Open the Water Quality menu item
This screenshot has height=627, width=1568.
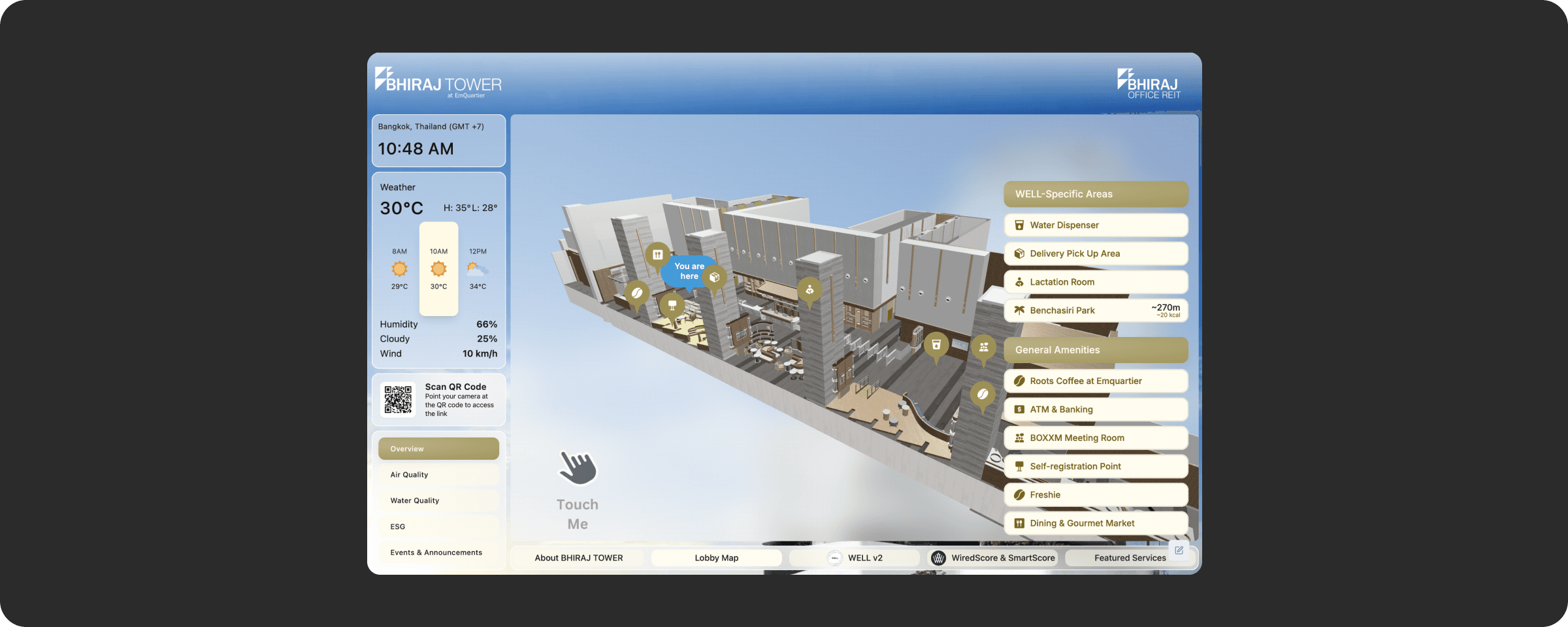[x=438, y=500]
